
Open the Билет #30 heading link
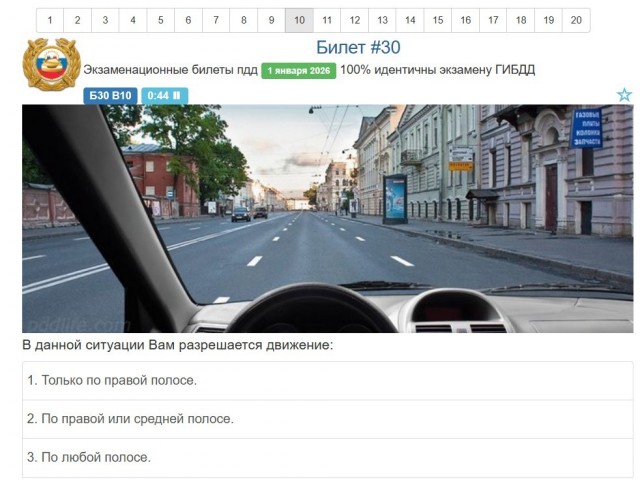(358, 47)
